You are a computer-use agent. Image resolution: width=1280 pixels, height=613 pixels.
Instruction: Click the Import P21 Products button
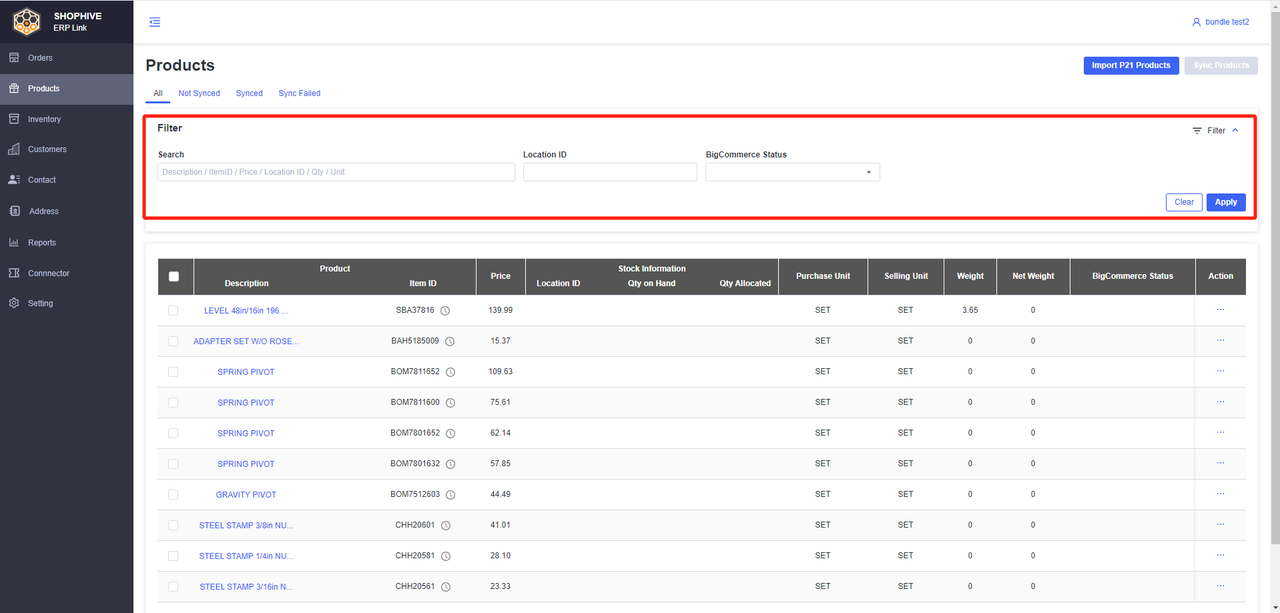point(1130,65)
